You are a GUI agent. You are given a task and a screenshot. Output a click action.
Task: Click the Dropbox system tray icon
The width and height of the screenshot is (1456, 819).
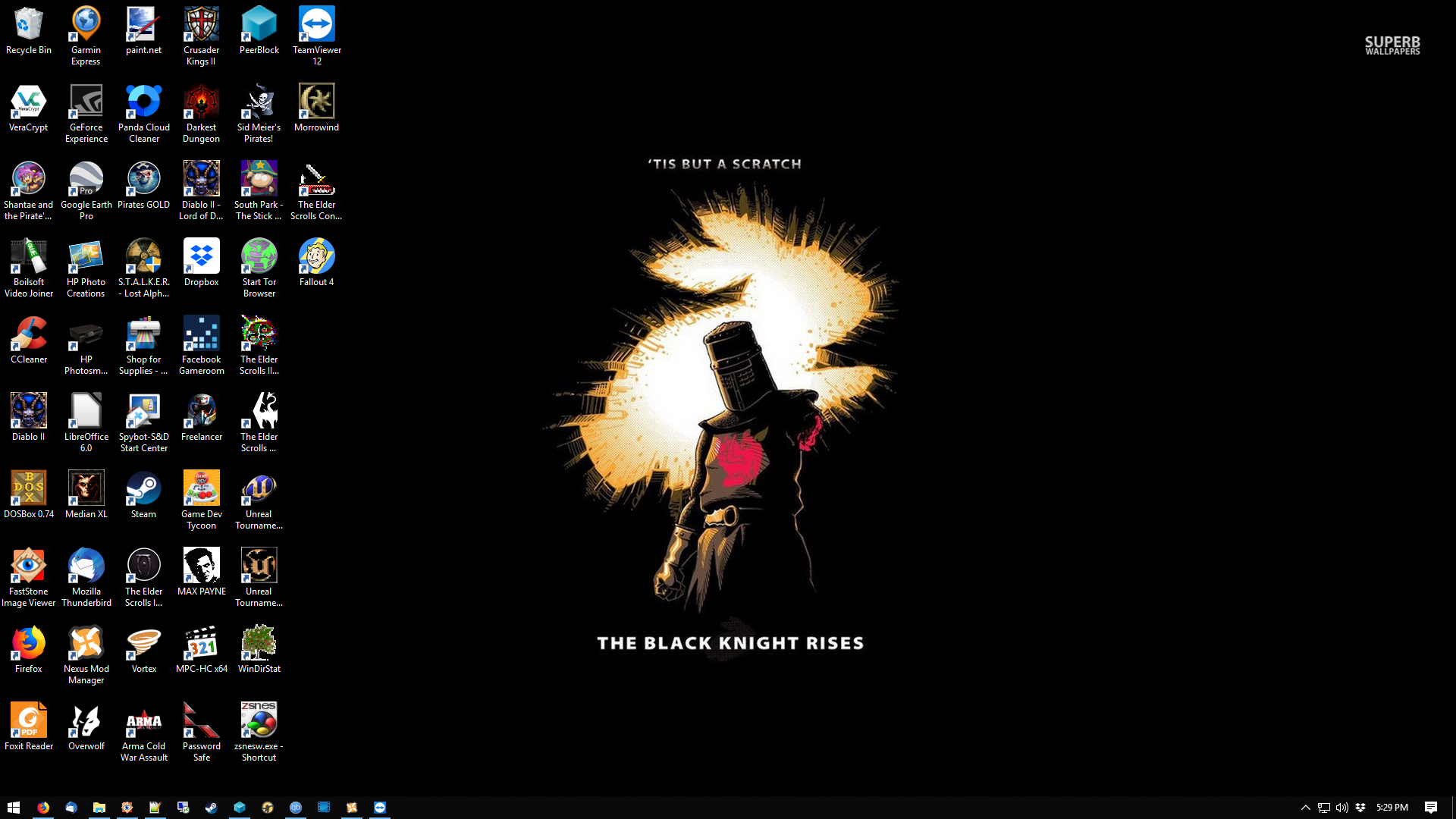click(1360, 808)
